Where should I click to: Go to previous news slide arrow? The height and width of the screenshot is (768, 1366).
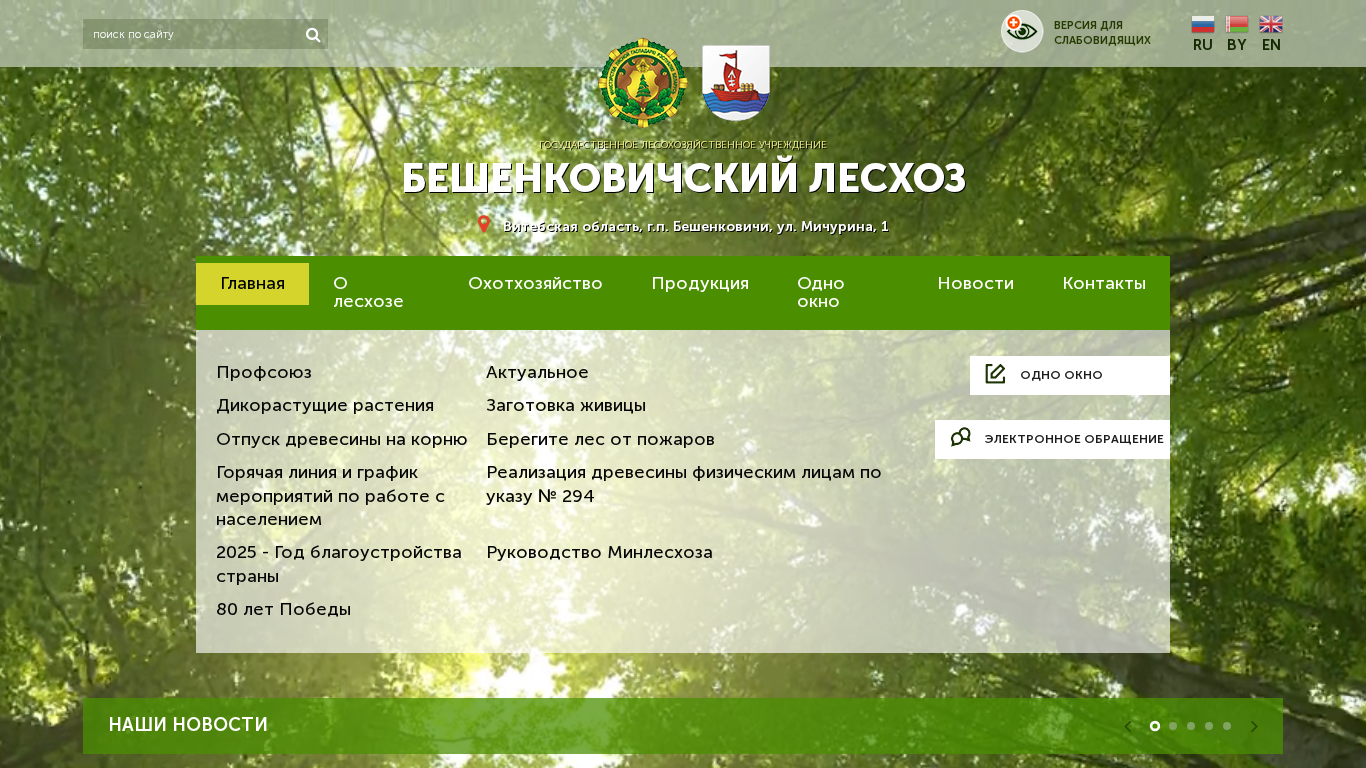point(1128,726)
